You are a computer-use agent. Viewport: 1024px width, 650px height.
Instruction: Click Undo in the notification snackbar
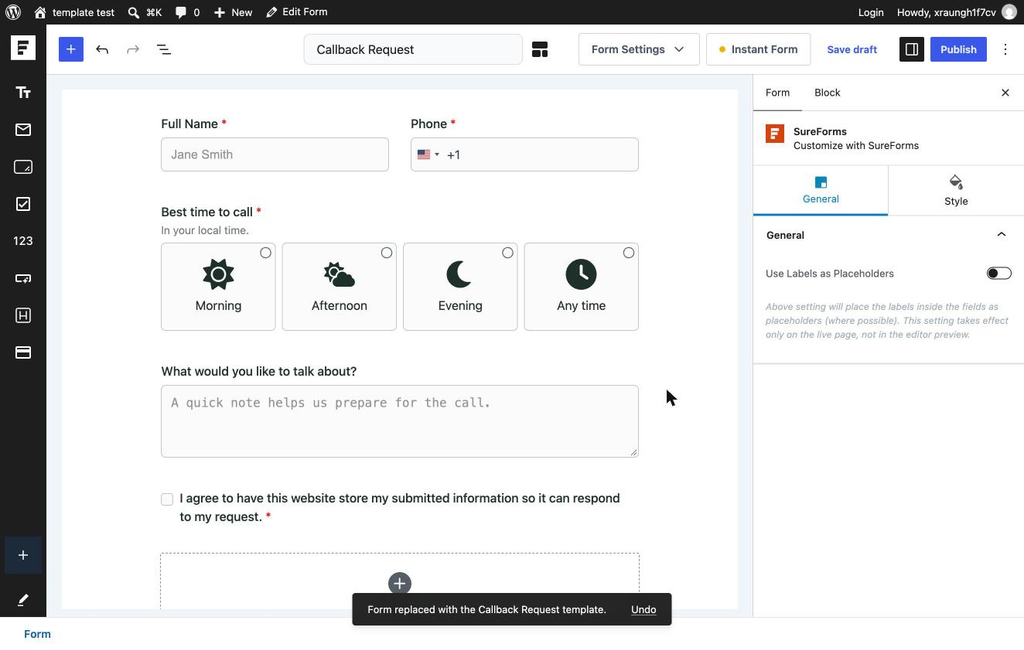643,609
